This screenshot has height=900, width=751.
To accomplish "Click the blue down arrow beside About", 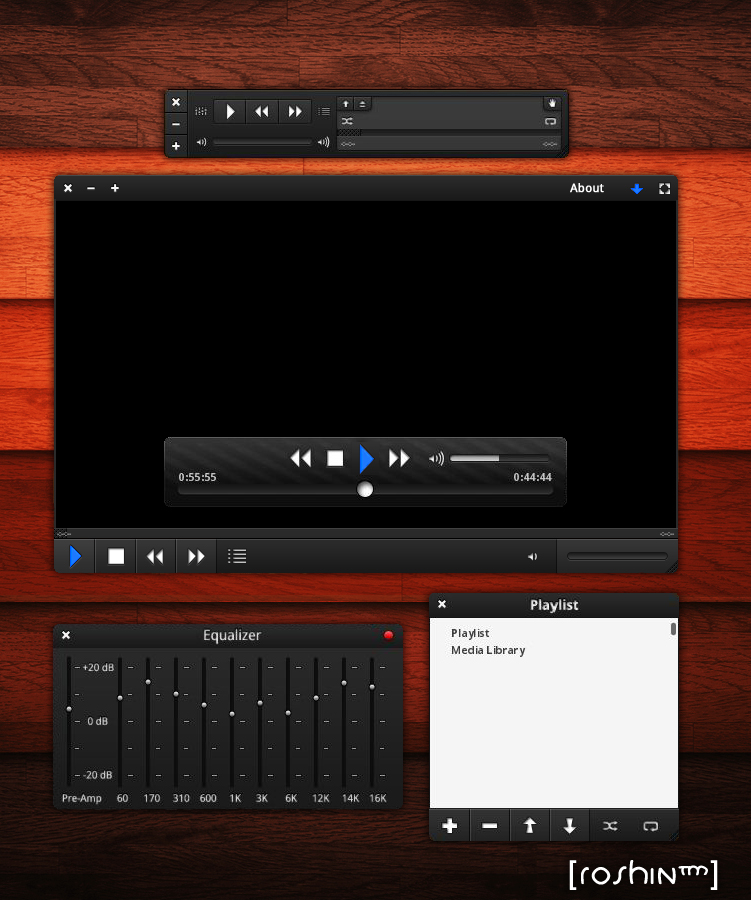I will point(637,188).
